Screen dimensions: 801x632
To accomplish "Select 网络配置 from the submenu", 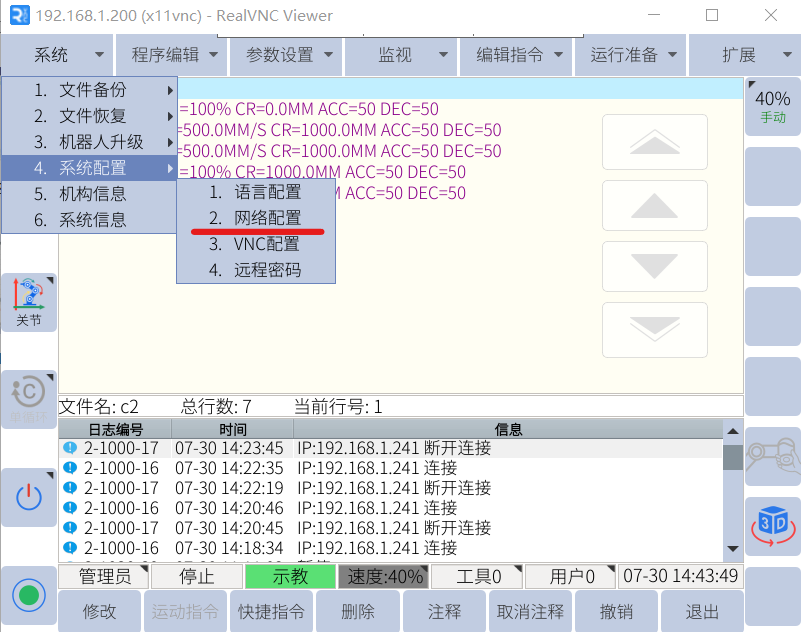I will tap(267, 218).
